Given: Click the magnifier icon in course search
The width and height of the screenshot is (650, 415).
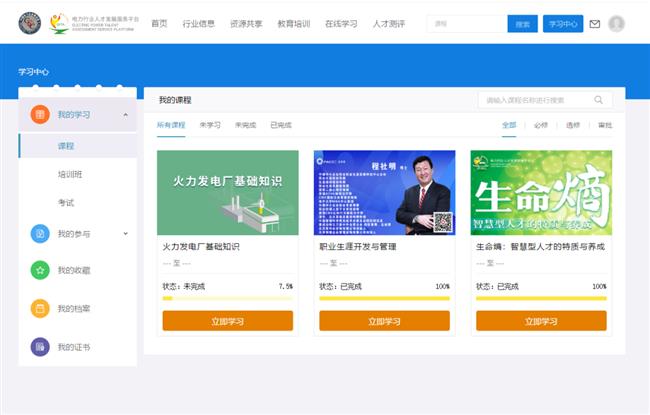Looking at the screenshot, I should (x=599, y=100).
